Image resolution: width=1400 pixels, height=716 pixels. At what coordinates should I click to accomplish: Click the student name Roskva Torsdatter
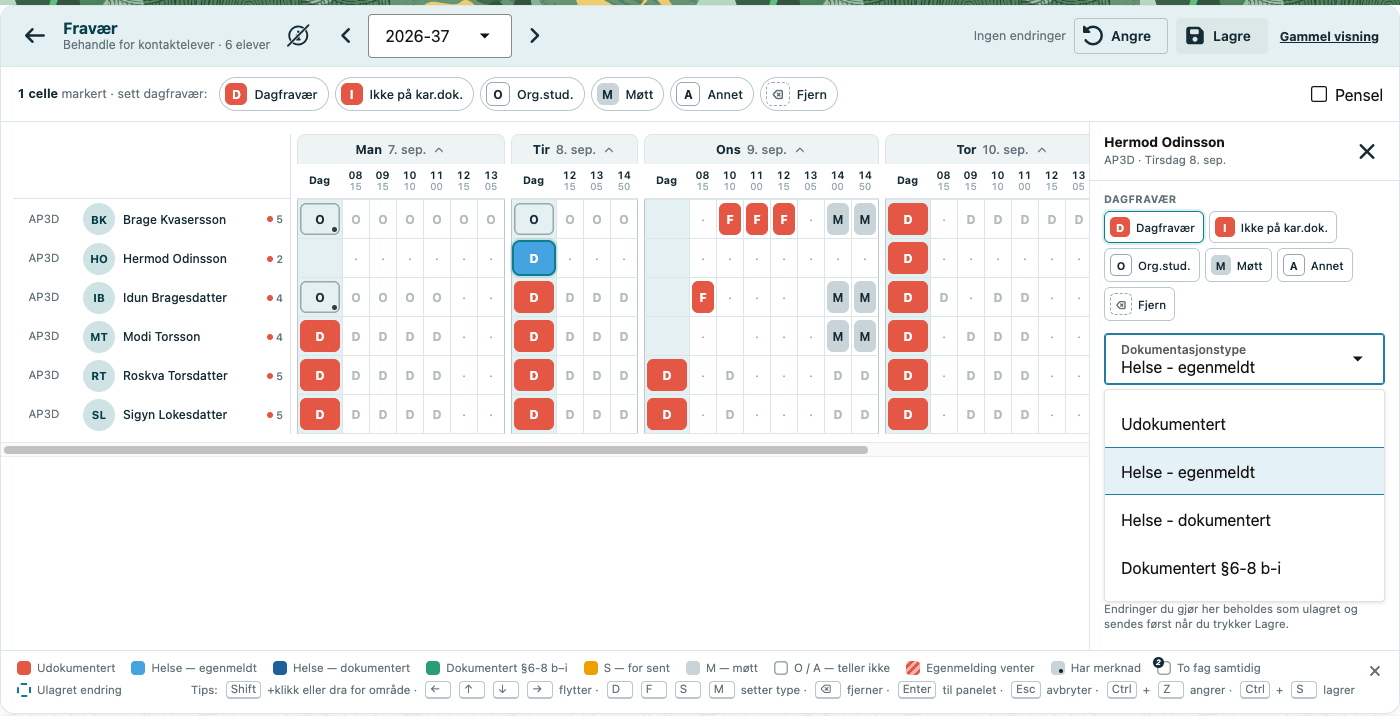pyautogui.click(x=175, y=376)
